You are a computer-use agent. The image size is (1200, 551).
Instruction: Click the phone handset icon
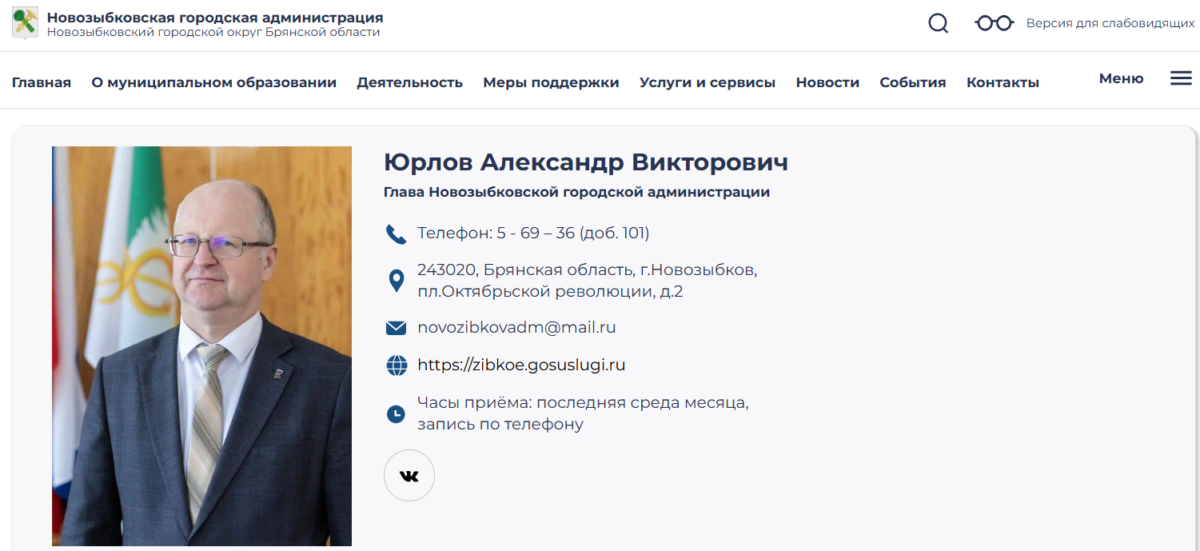[396, 234]
